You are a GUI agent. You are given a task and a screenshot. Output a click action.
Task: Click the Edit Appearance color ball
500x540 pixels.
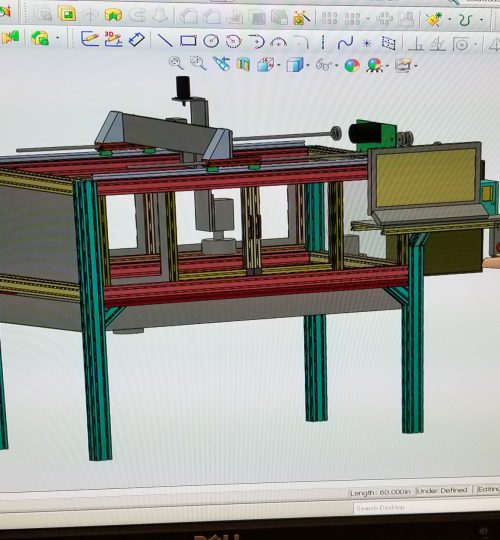tap(352, 65)
